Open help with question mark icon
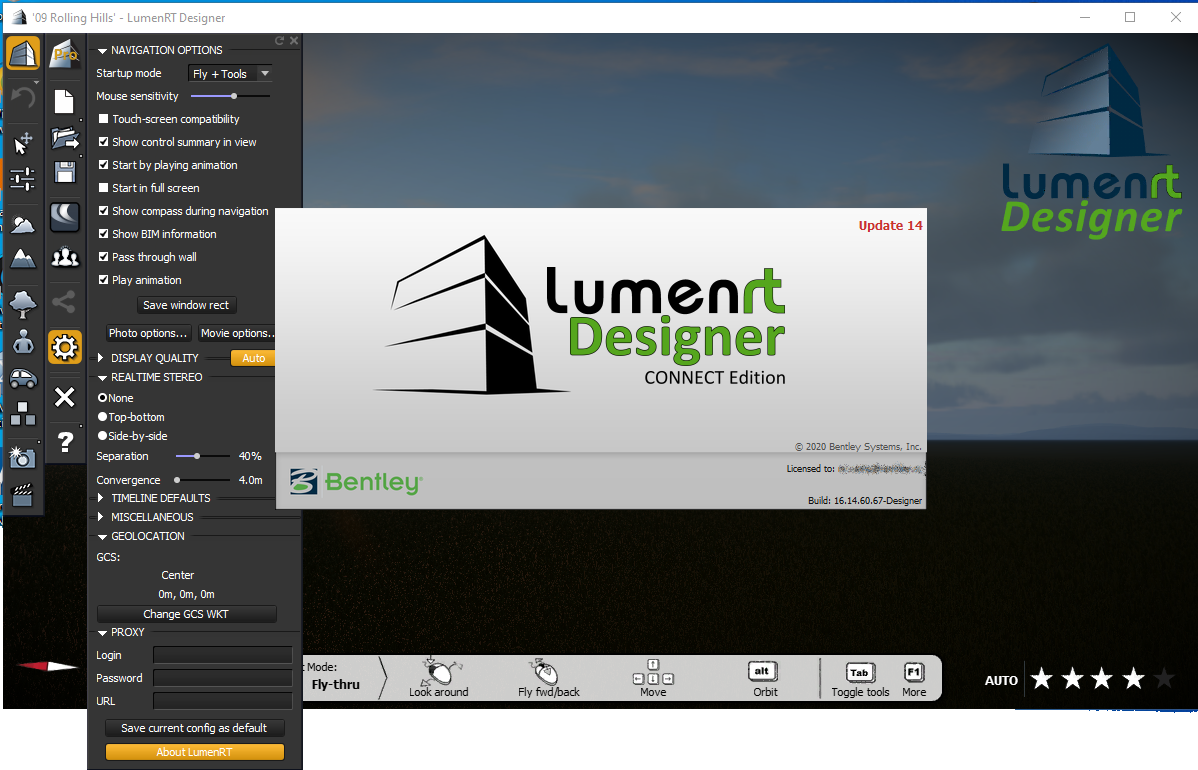 pos(65,442)
